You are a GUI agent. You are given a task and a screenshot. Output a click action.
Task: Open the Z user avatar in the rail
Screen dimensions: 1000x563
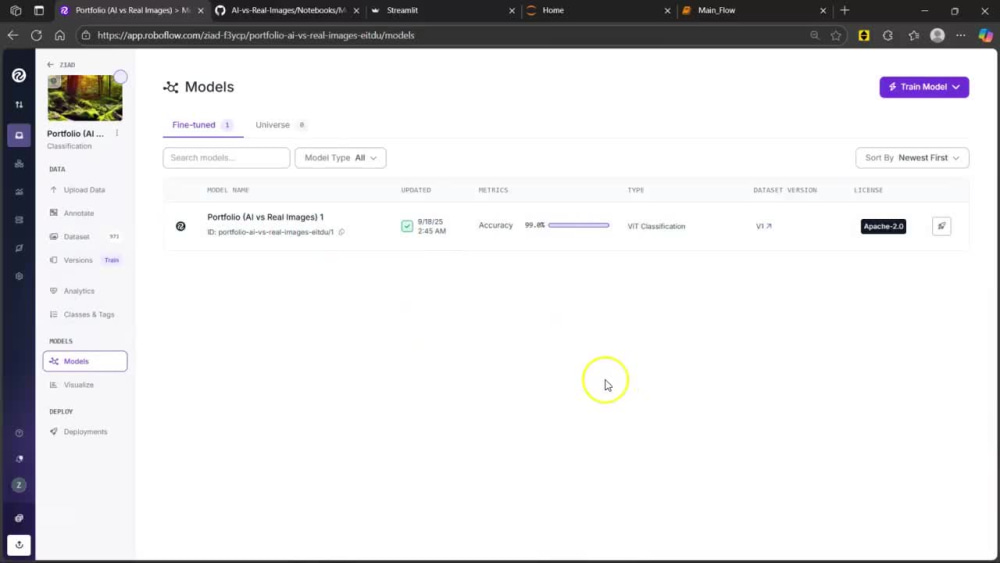[19, 485]
